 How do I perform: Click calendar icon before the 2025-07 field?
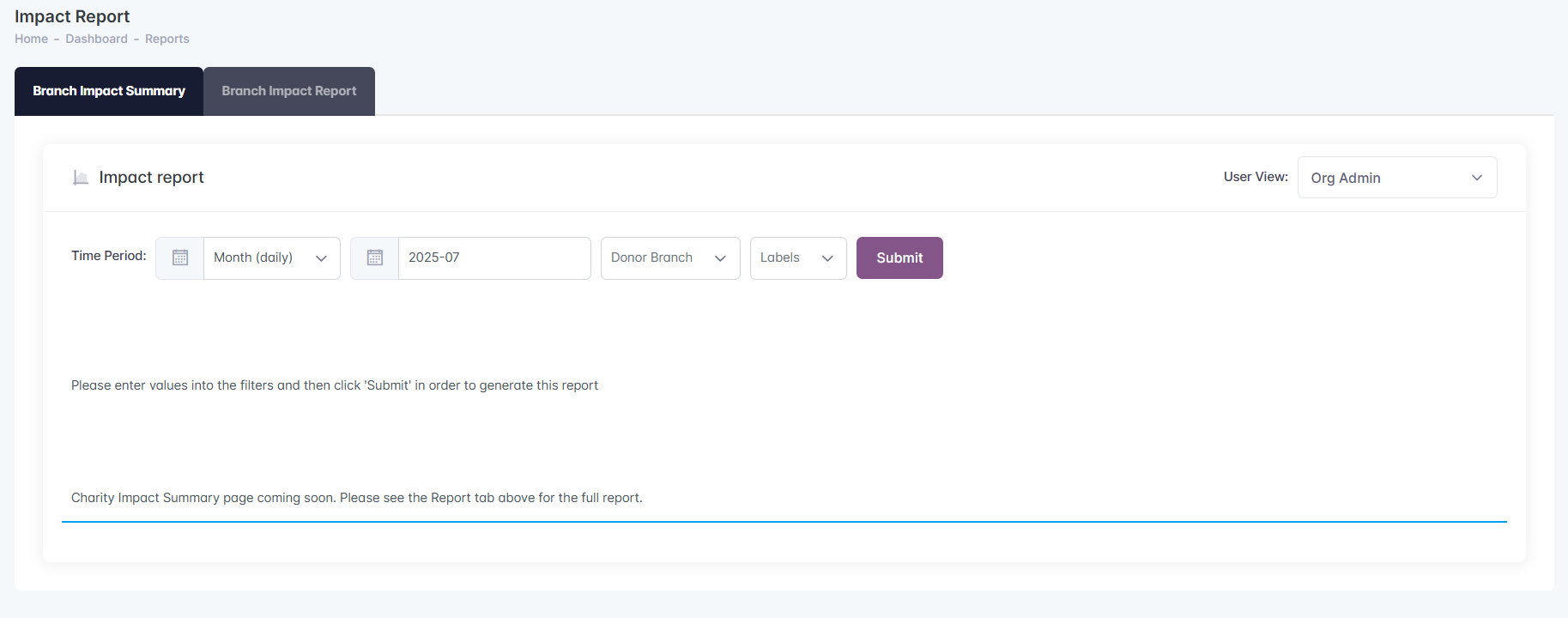point(375,258)
